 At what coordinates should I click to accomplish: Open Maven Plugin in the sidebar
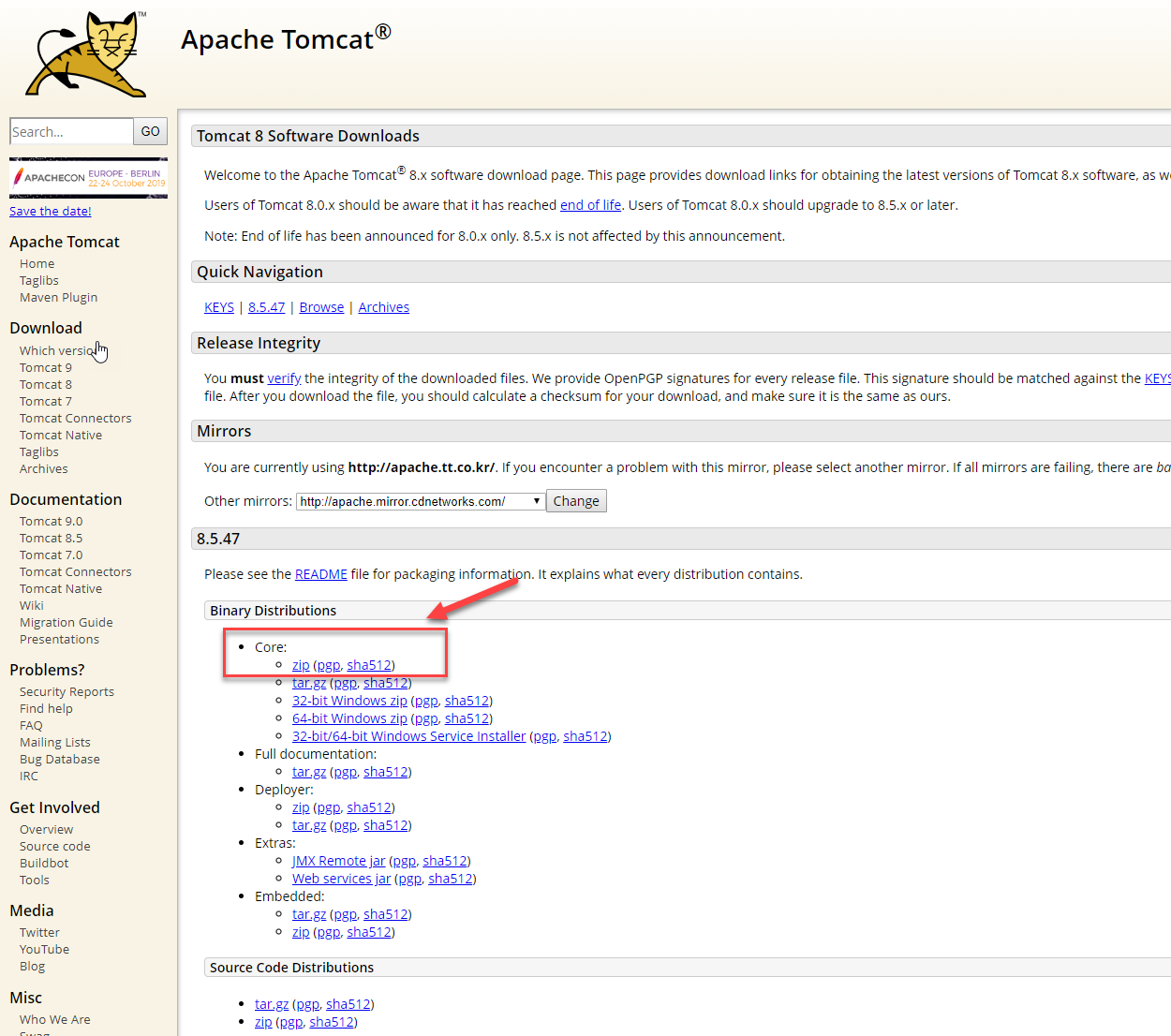58,298
